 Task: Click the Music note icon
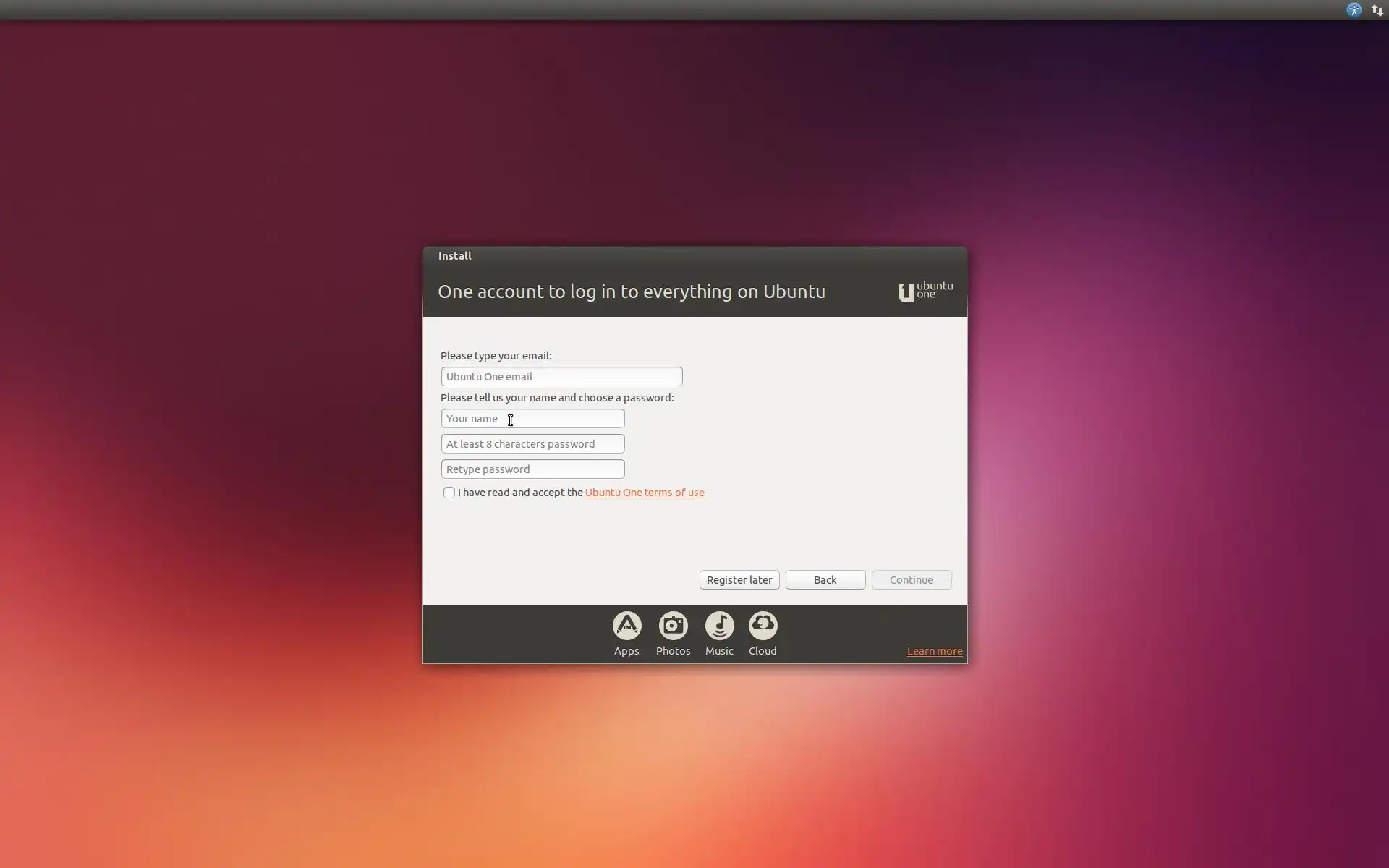coord(719,626)
